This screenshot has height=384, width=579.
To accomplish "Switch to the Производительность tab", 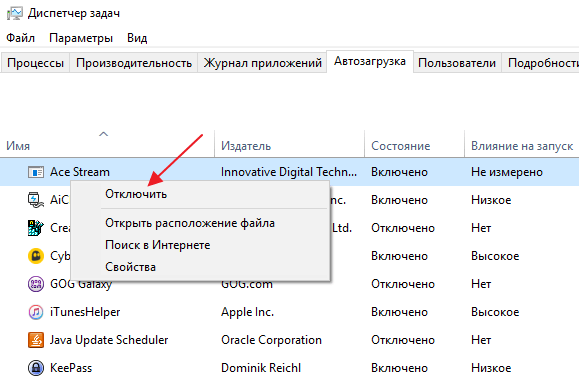I will point(134,63).
